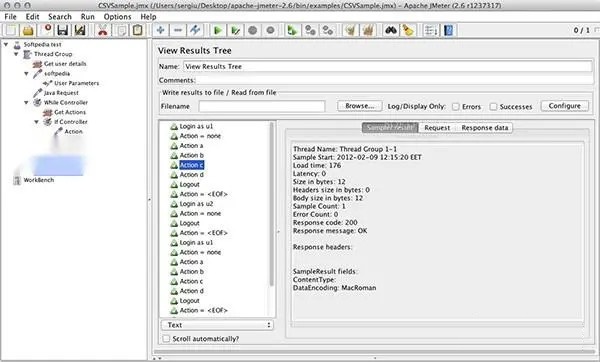
Task: Open Search with binoculars icon
Action: point(390,30)
